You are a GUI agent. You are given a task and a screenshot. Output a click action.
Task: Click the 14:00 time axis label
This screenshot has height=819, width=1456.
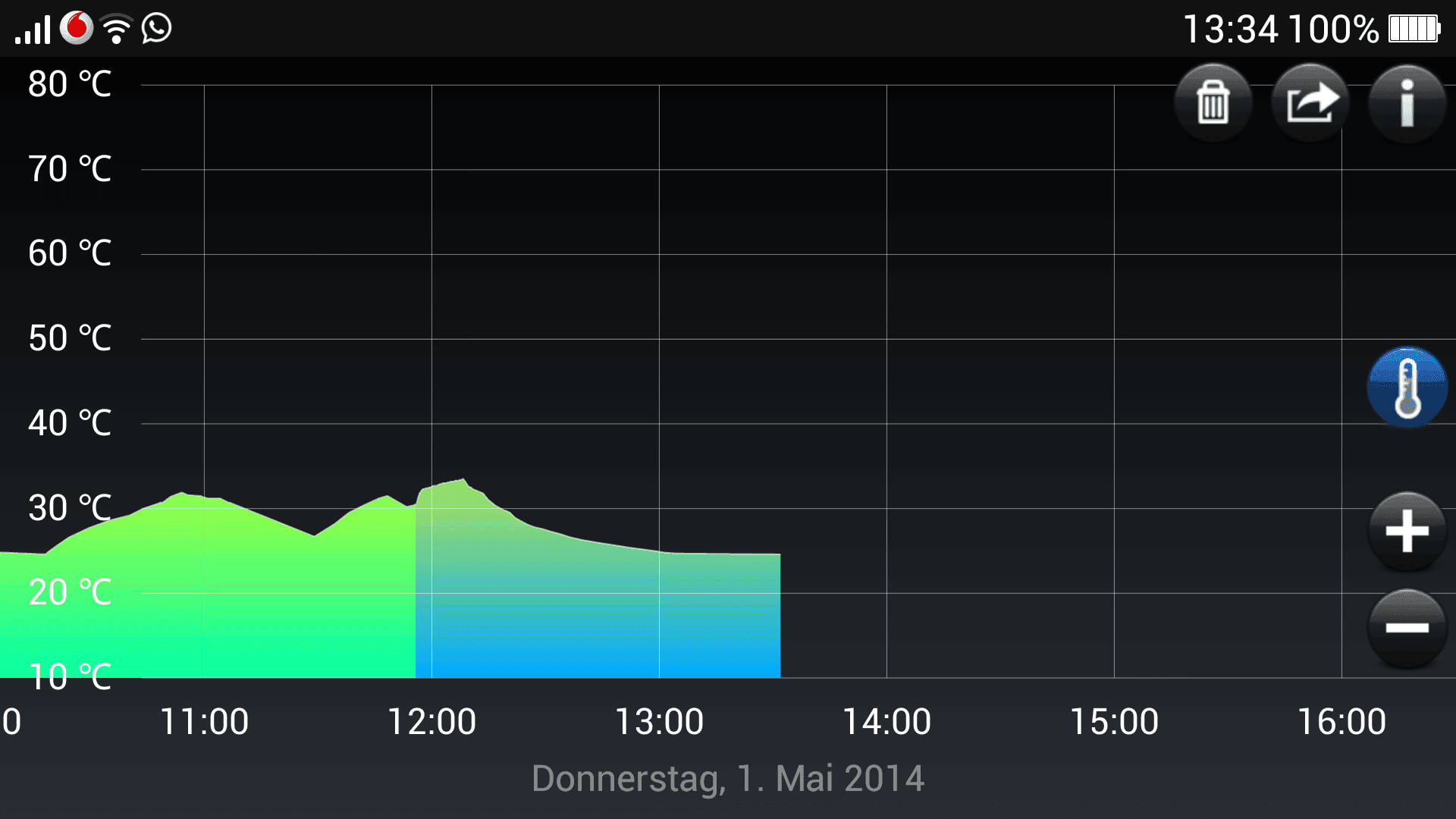[x=886, y=722]
